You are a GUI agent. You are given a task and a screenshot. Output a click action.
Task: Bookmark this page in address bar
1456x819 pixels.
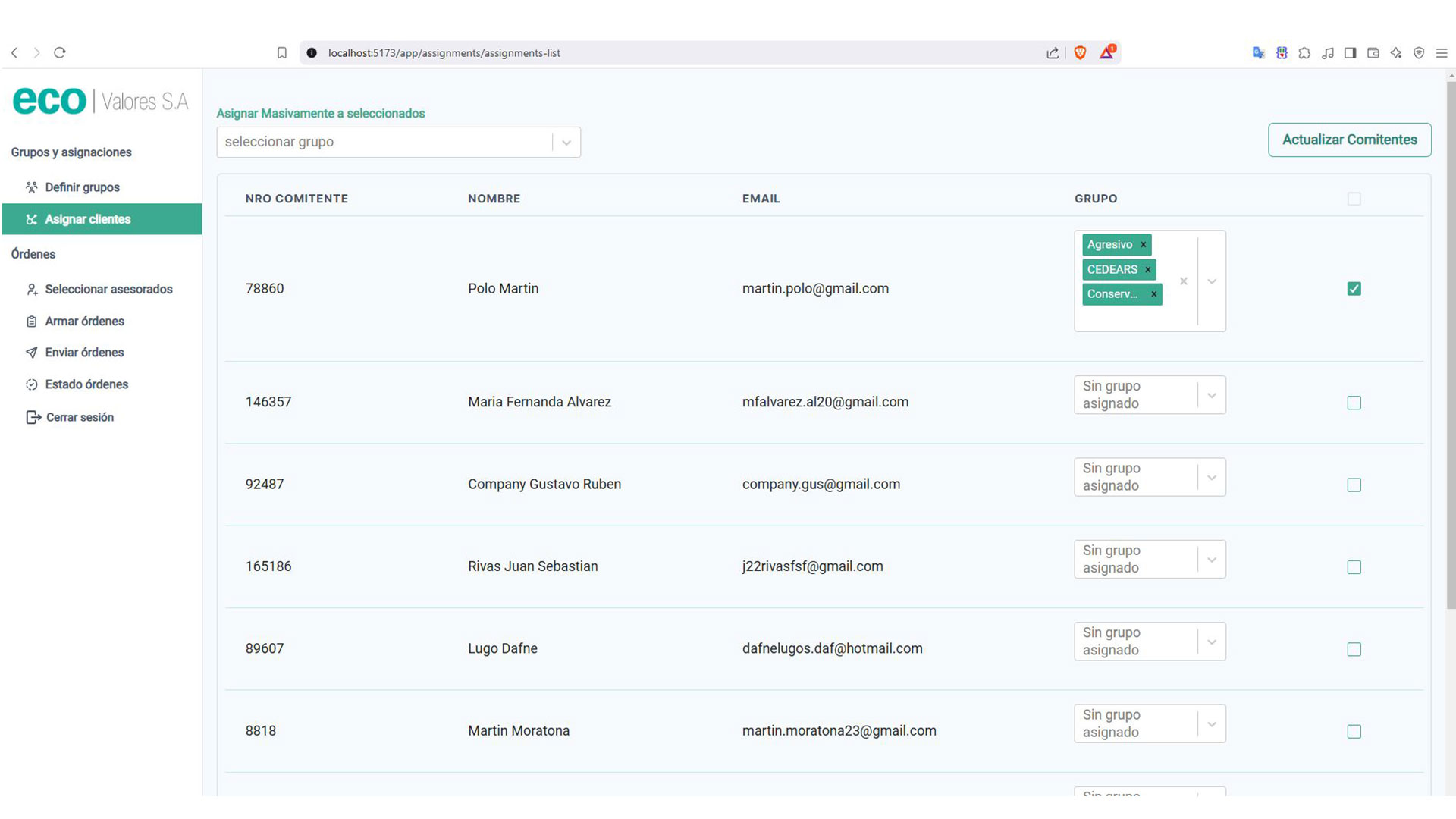282,53
